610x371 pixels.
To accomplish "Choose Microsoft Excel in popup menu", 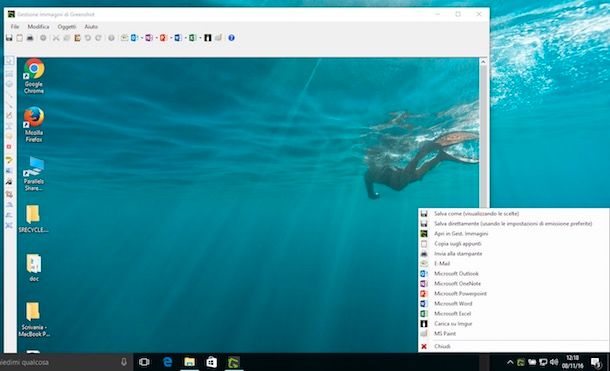I will click(x=514, y=313).
